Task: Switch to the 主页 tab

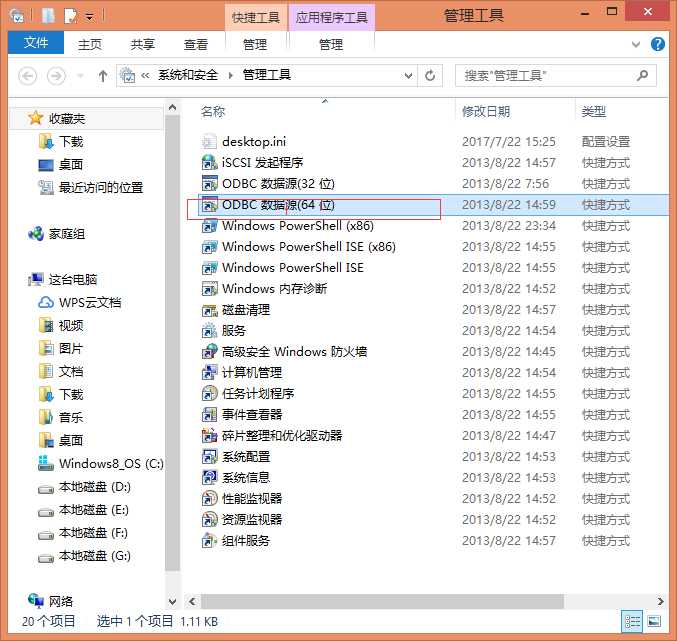Action: click(90, 44)
